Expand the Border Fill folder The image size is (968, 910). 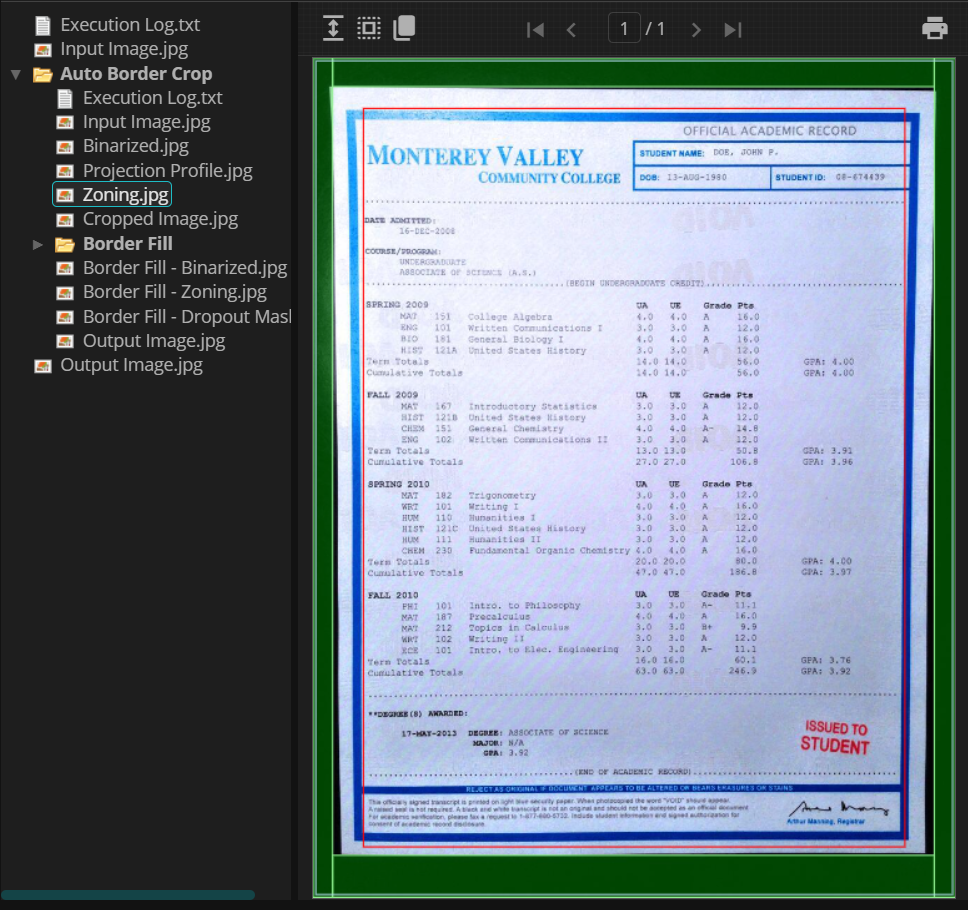click(x=38, y=244)
